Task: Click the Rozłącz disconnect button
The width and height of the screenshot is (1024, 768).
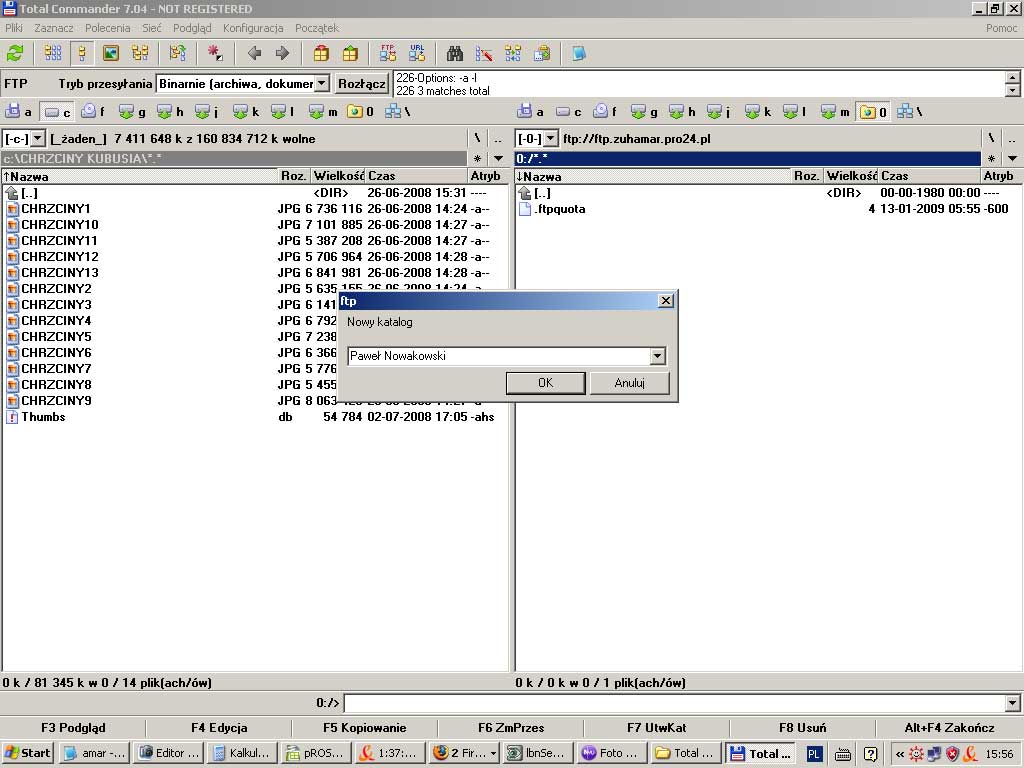Action: click(x=362, y=84)
